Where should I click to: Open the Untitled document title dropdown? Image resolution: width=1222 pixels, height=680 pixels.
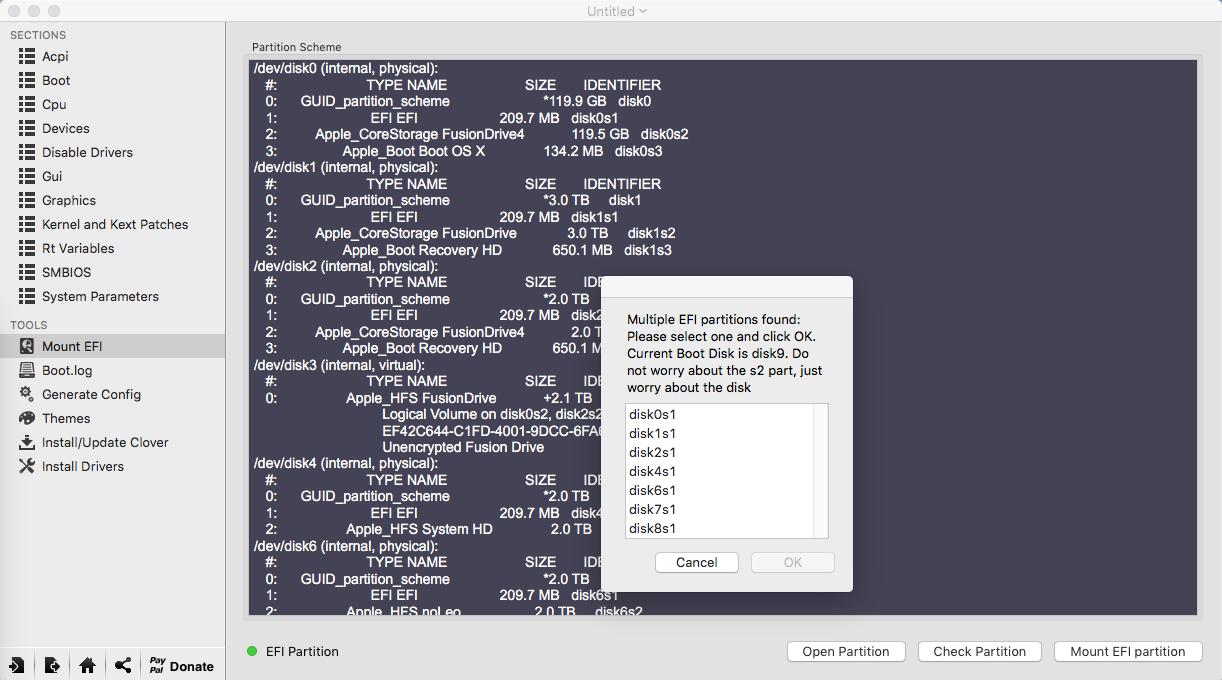(x=617, y=11)
